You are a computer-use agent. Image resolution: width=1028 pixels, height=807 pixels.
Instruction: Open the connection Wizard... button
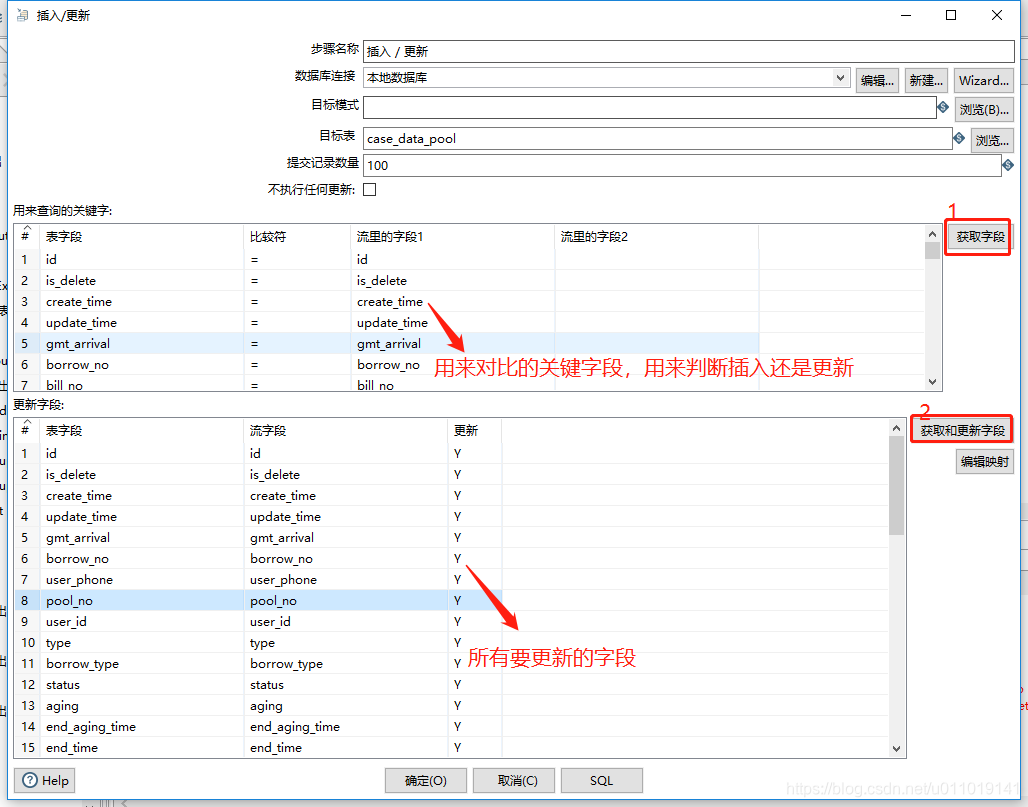(983, 81)
